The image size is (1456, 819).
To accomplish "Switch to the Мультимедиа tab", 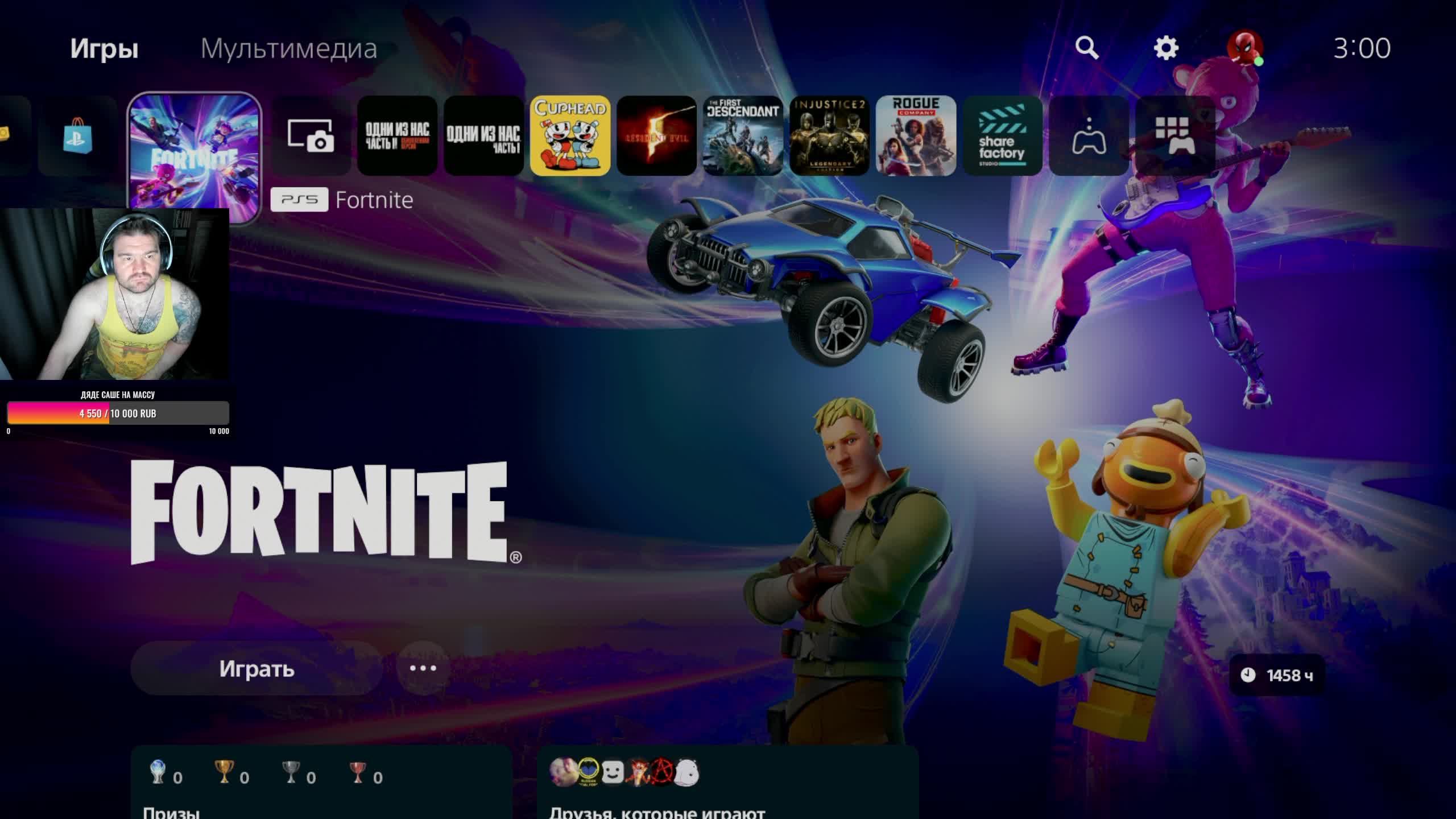I will 288,48.
